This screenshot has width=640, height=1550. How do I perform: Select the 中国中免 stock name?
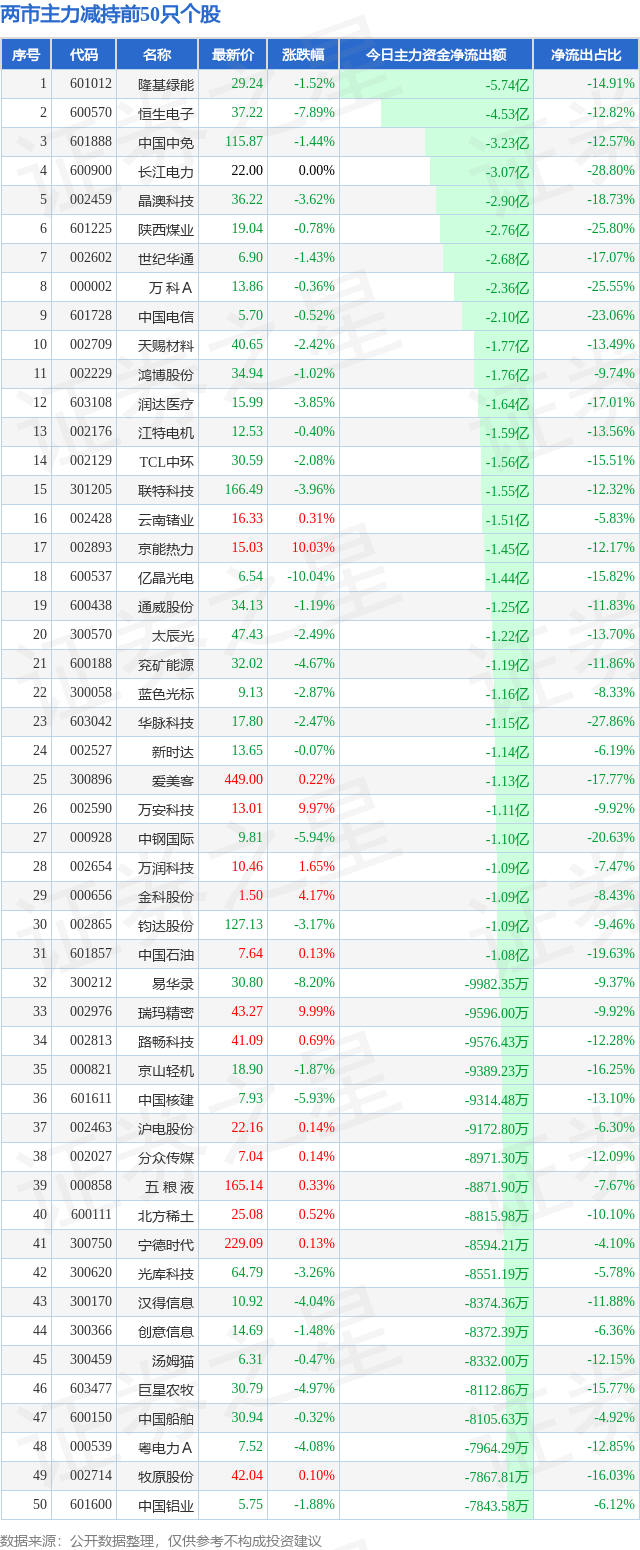[166, 142]
